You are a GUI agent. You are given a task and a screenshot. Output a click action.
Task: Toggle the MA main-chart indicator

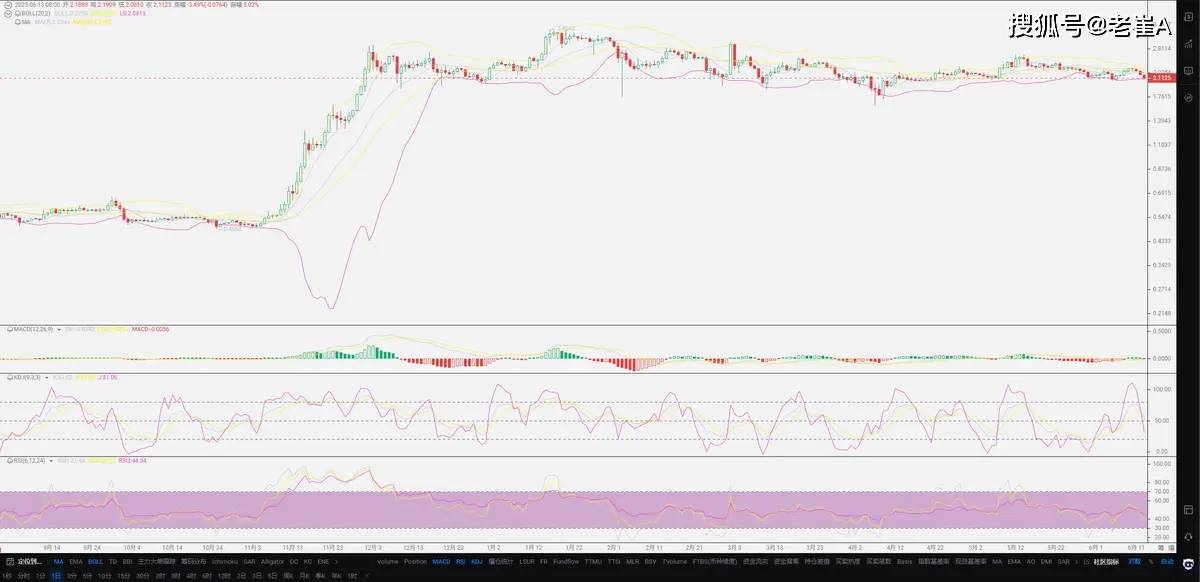pos(58,562)
